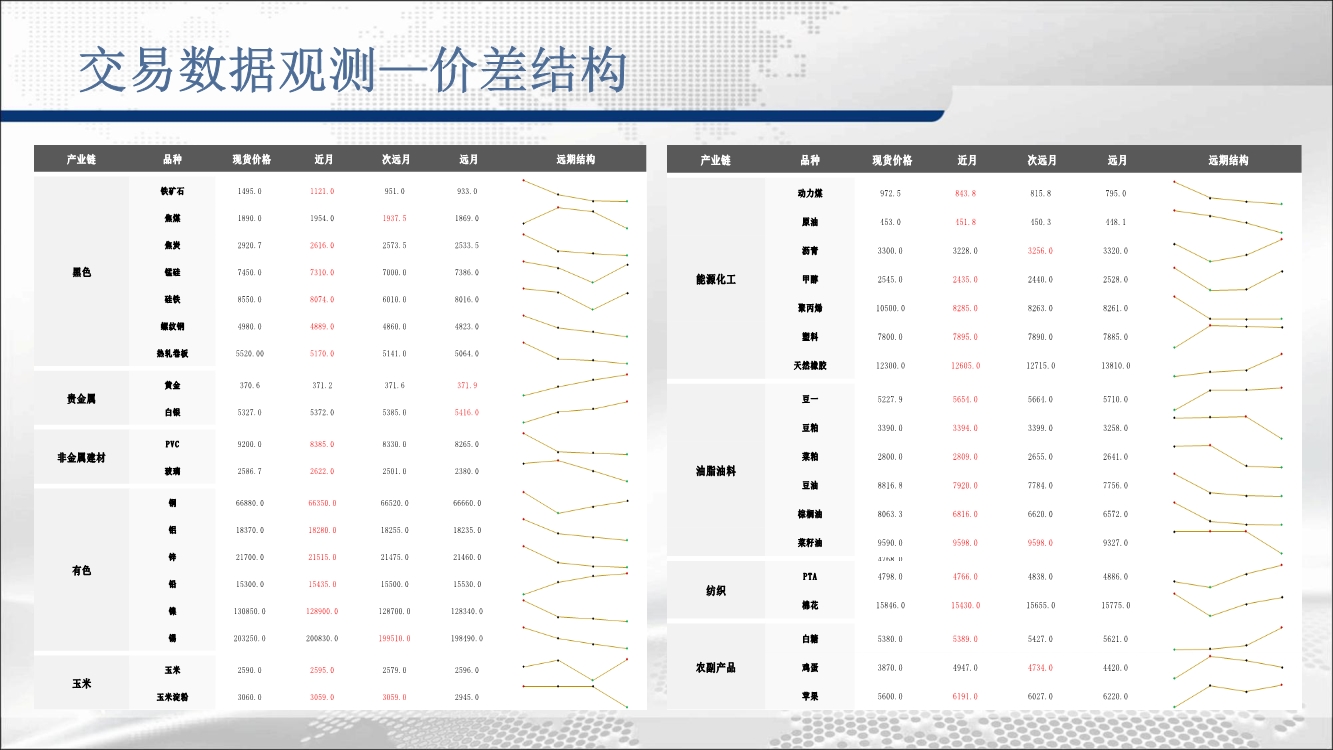
Task: Click the 螺纹钢 variety label
Action: coord(172,326)
